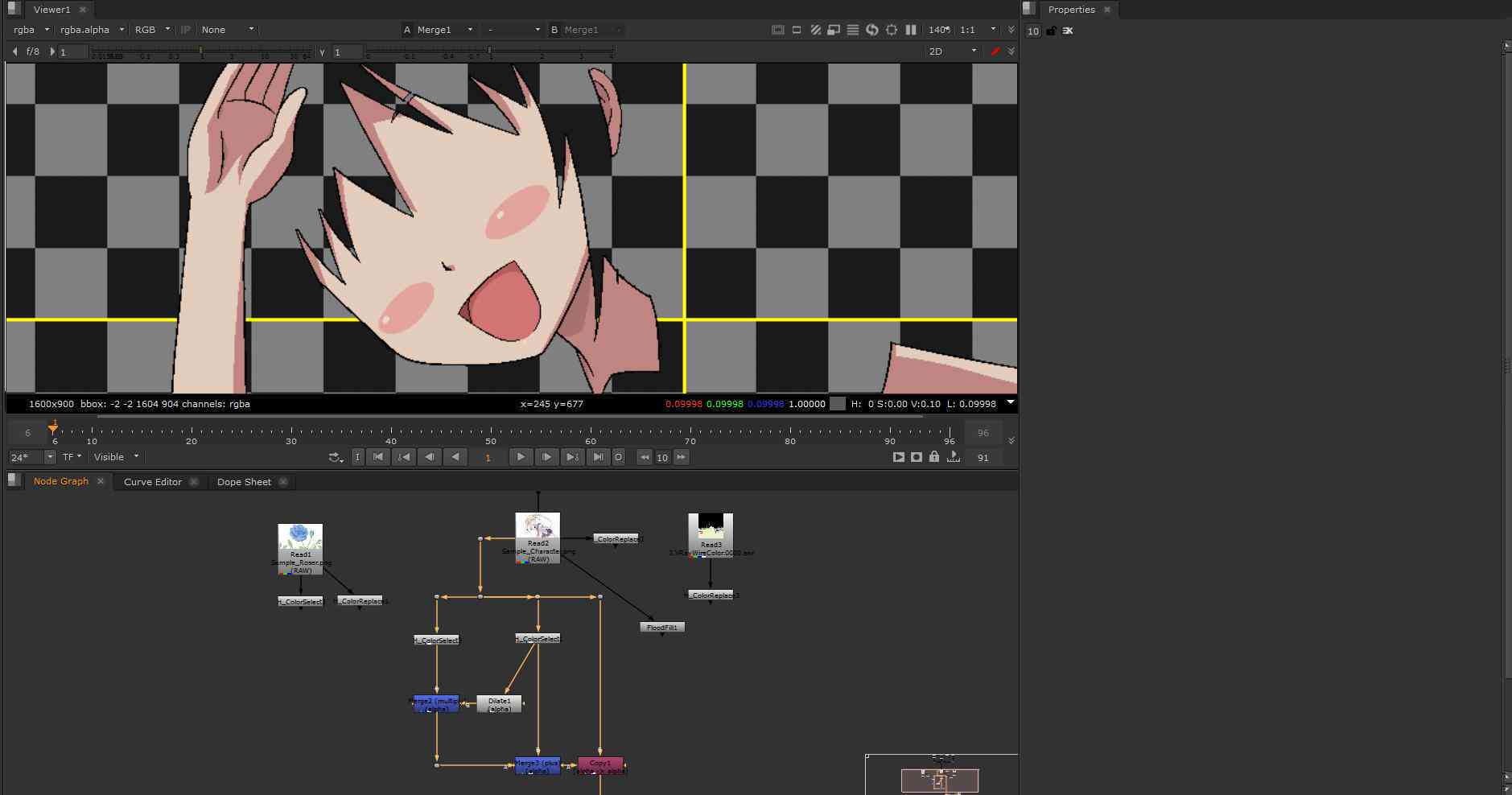Viewport: 1512px width, 795px height.
Task: Switch to the Curve Editor tab
Action: pos(153,482)
